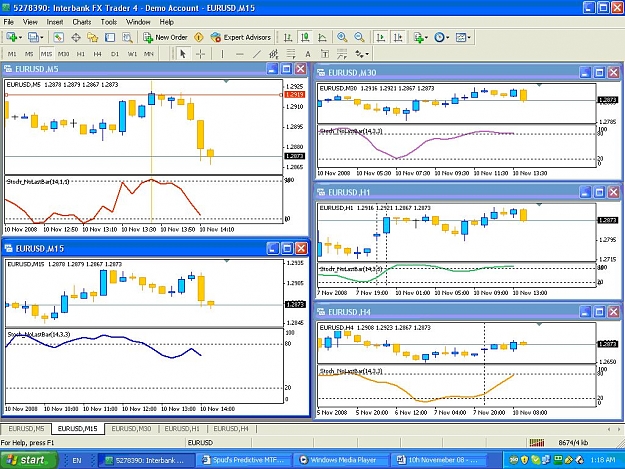Click the Windows start button
Viewport: 625px width, 469px height.
29,460
